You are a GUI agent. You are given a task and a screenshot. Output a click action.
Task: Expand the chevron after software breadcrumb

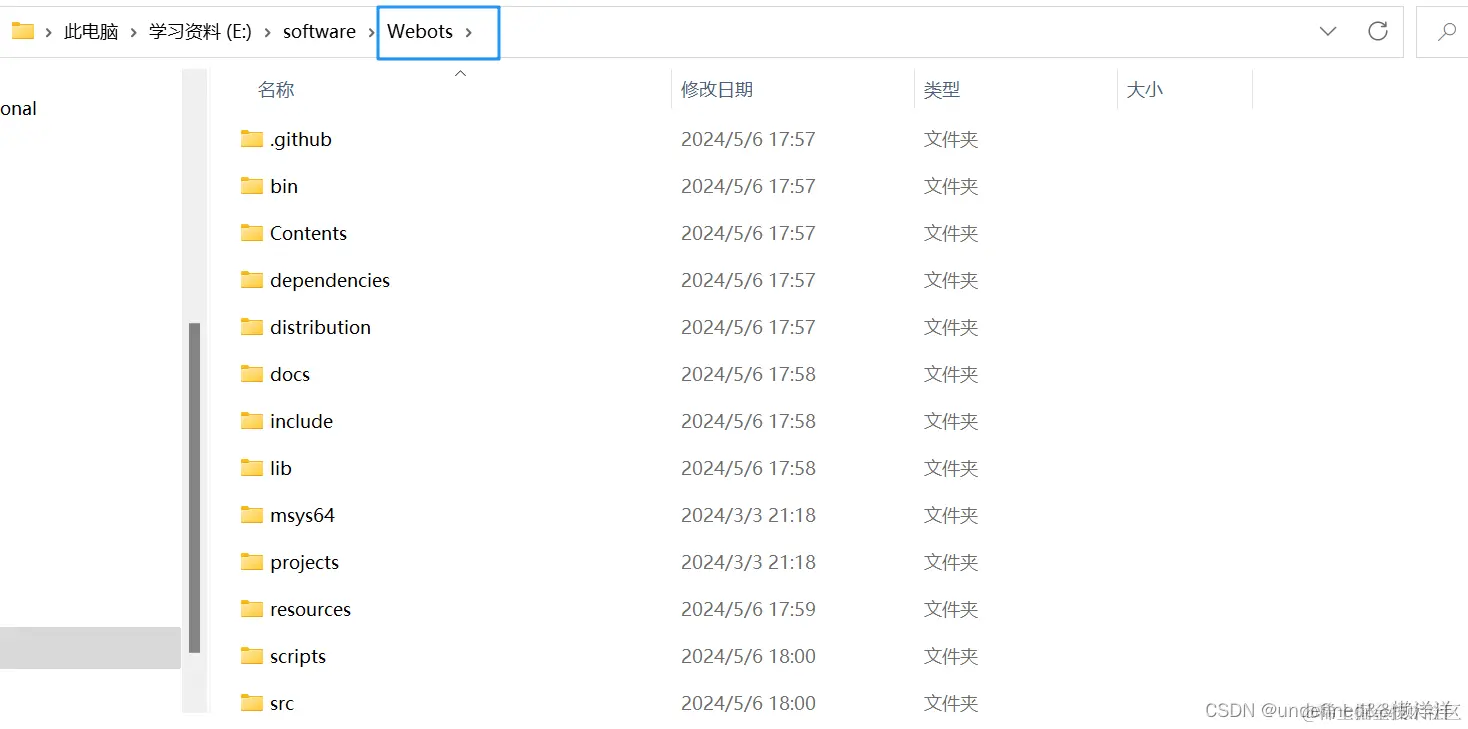coord(372,32)
